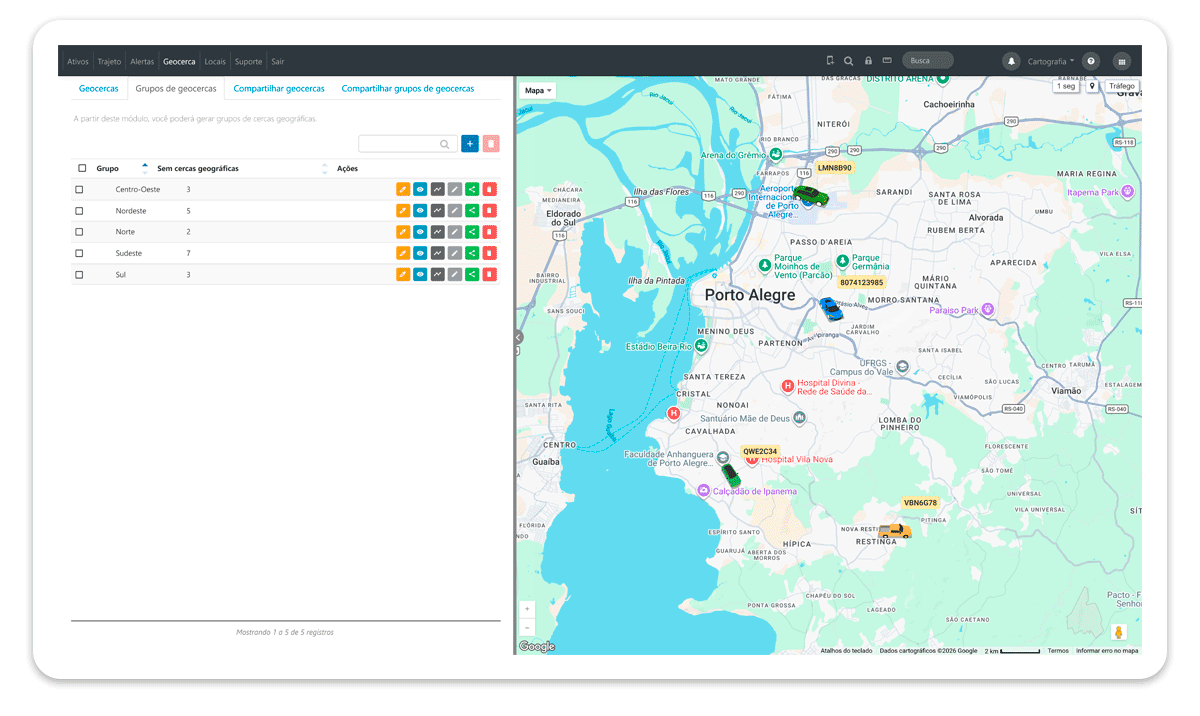Click the orange edit icon for Centro-Oeste
Image resolution: width=1200 pixels, height=716 pixels.
[x=403, y=189]
